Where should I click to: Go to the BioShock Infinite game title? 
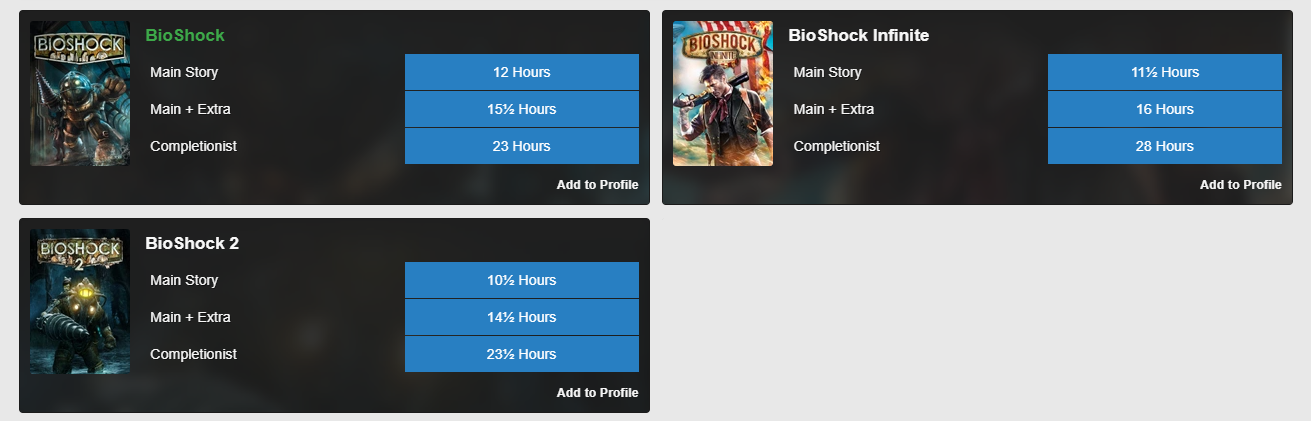tap(859, 36)
